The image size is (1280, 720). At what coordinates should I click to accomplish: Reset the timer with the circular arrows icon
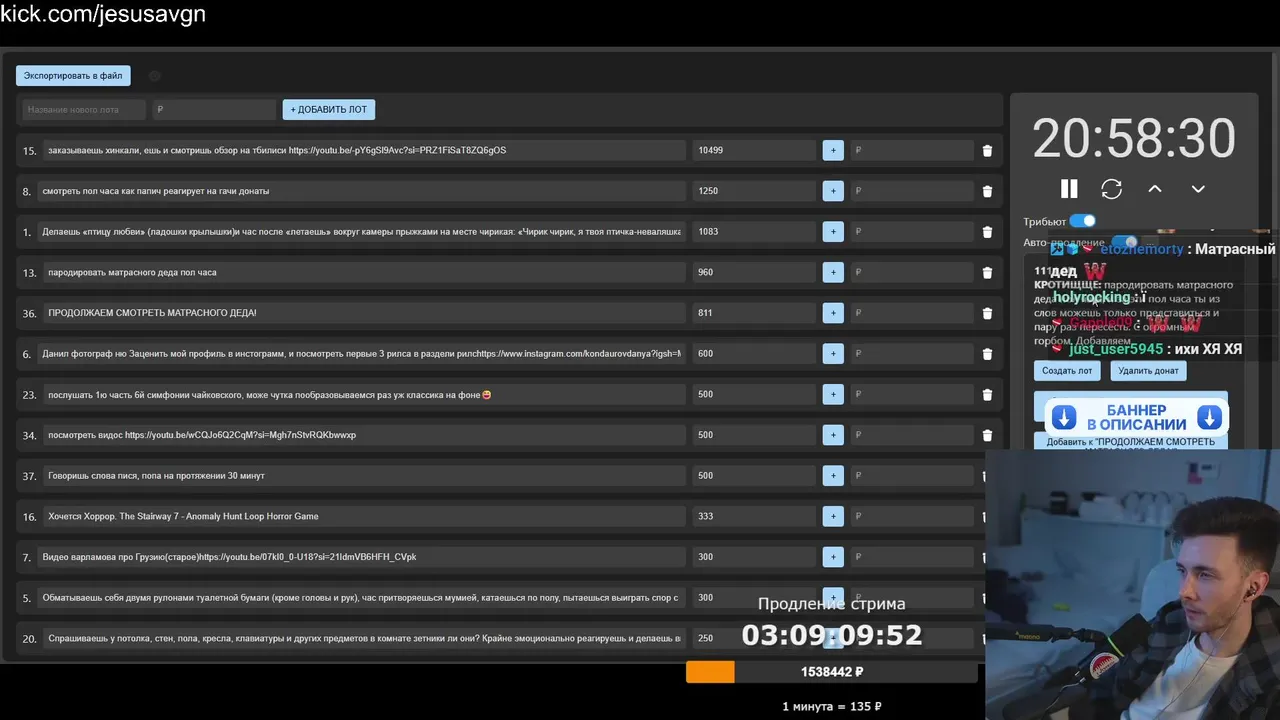(x=1112, y=189)
